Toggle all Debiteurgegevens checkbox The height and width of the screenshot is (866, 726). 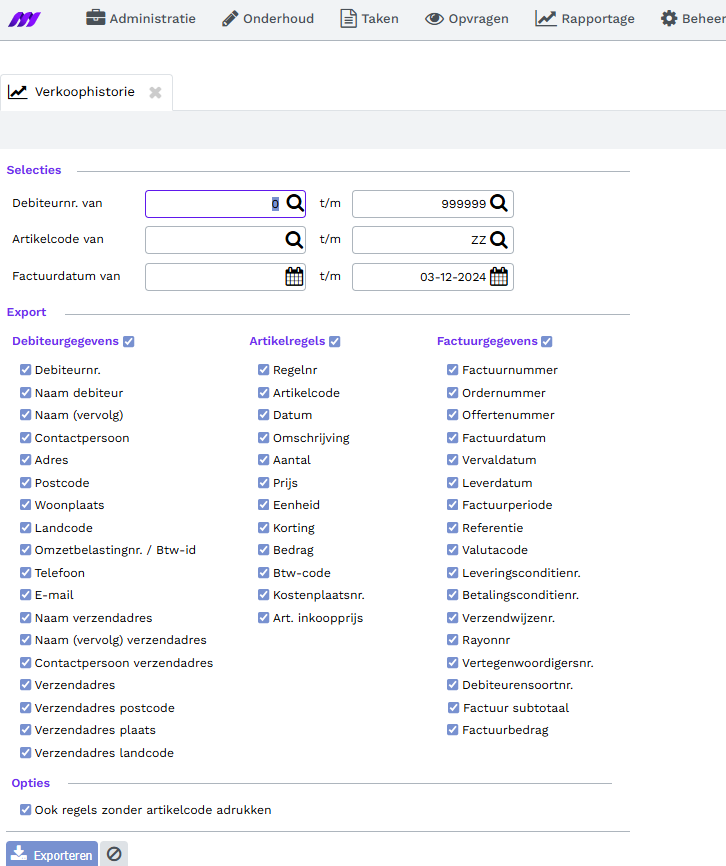(129, 341)
